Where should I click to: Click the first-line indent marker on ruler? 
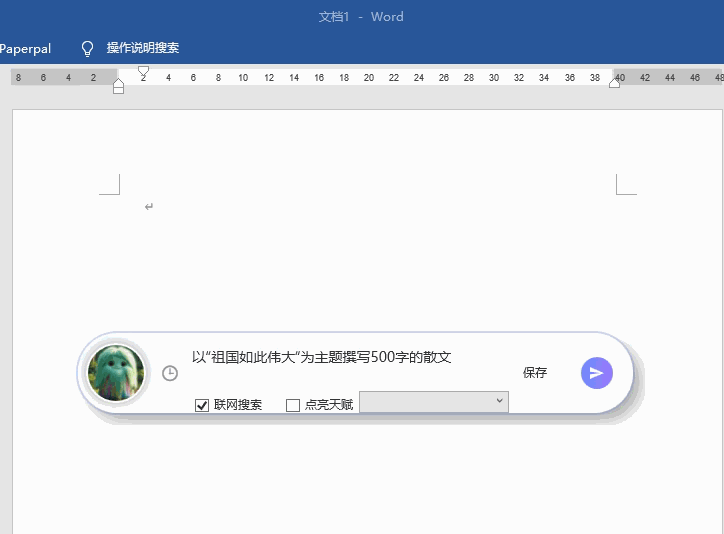[x=143, y=71]
